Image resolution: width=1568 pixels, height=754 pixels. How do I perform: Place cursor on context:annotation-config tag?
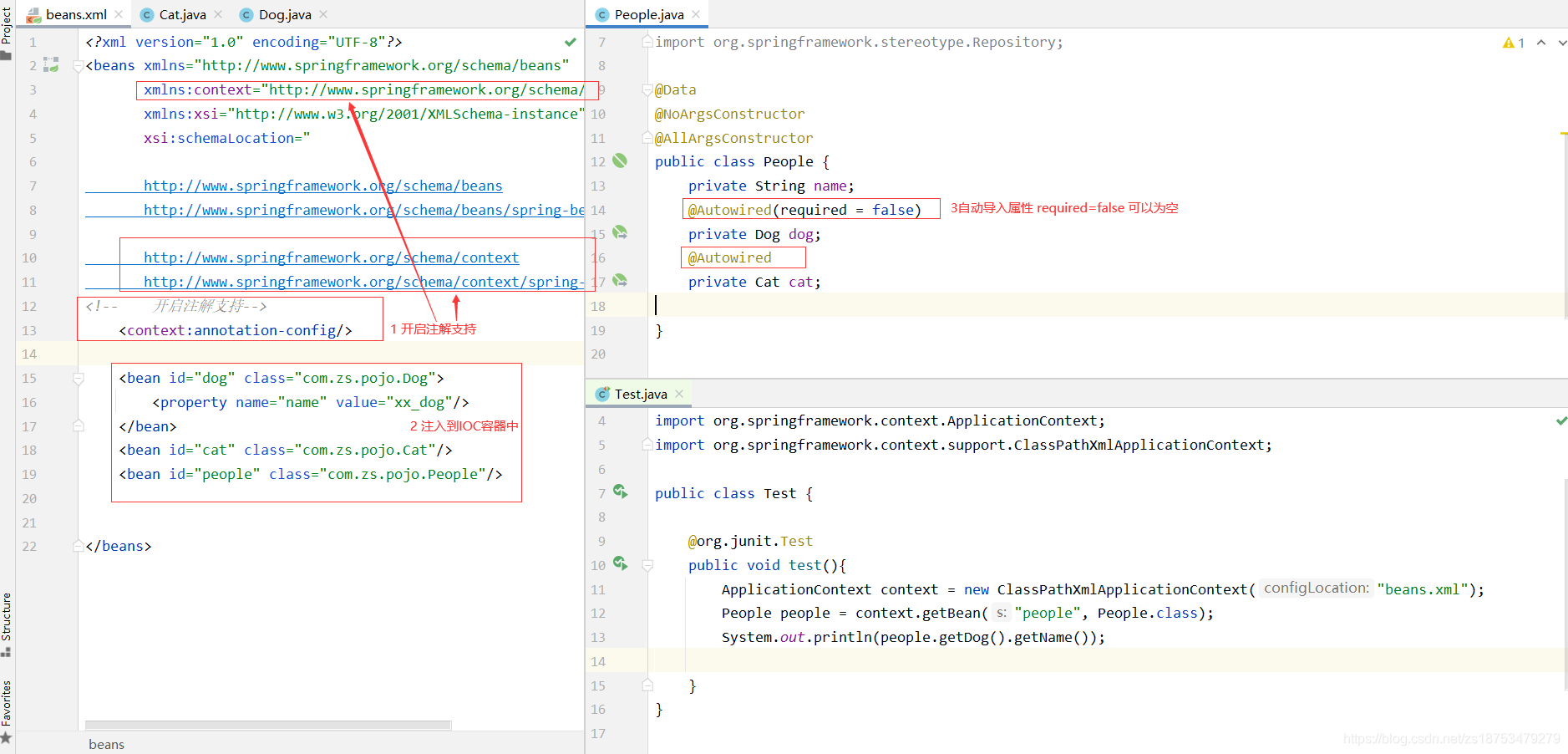coord(236,330)
